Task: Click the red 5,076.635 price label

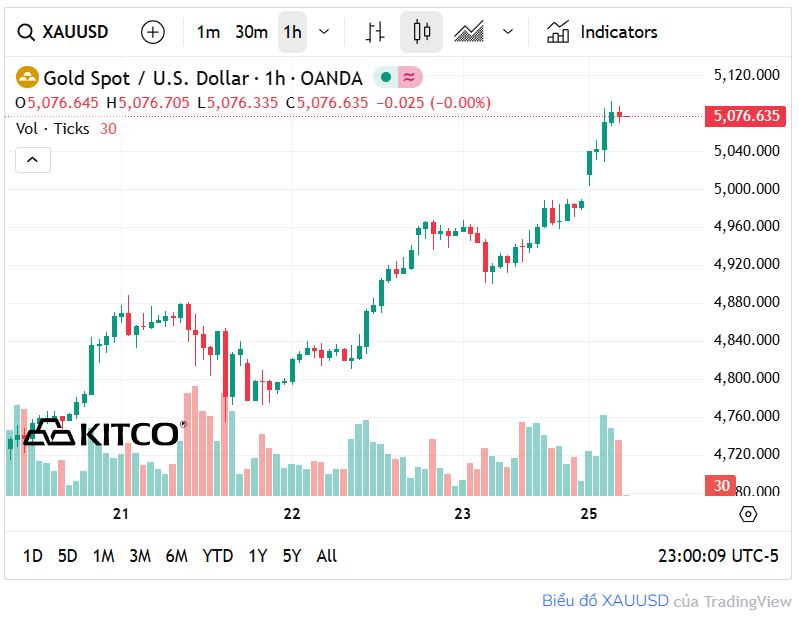Action: tap(745, 116)
